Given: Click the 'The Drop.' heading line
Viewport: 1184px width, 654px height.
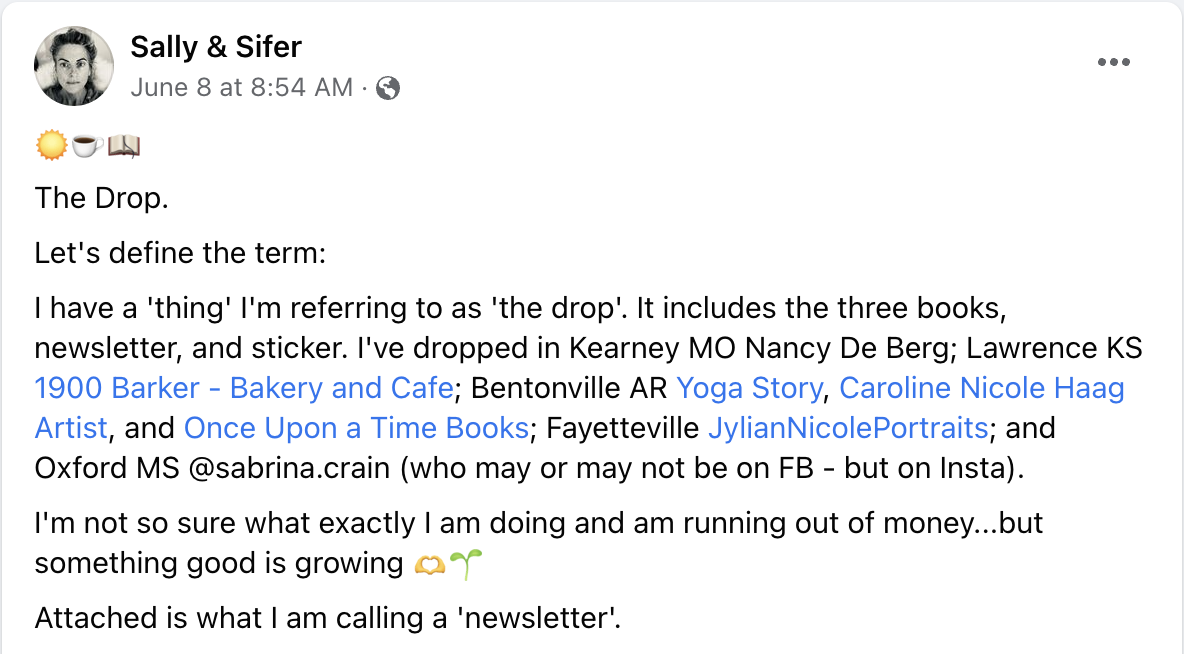Looking at the screenshot, I should click(101, 198).
